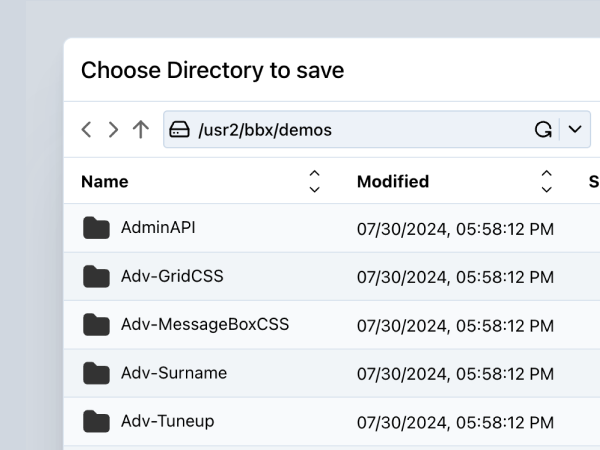Select the AdminAPI folder name
Image resolution: width=600 pixels, height=450 pixels.
point(158,228)
